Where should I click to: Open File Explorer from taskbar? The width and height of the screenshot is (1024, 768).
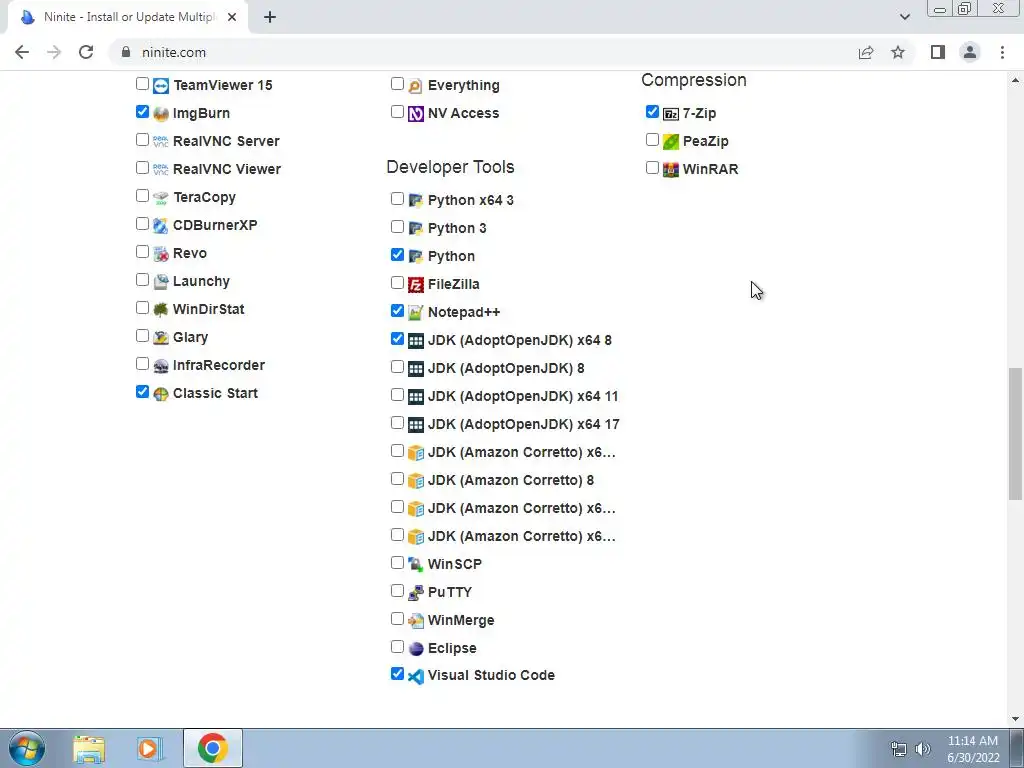89,748
